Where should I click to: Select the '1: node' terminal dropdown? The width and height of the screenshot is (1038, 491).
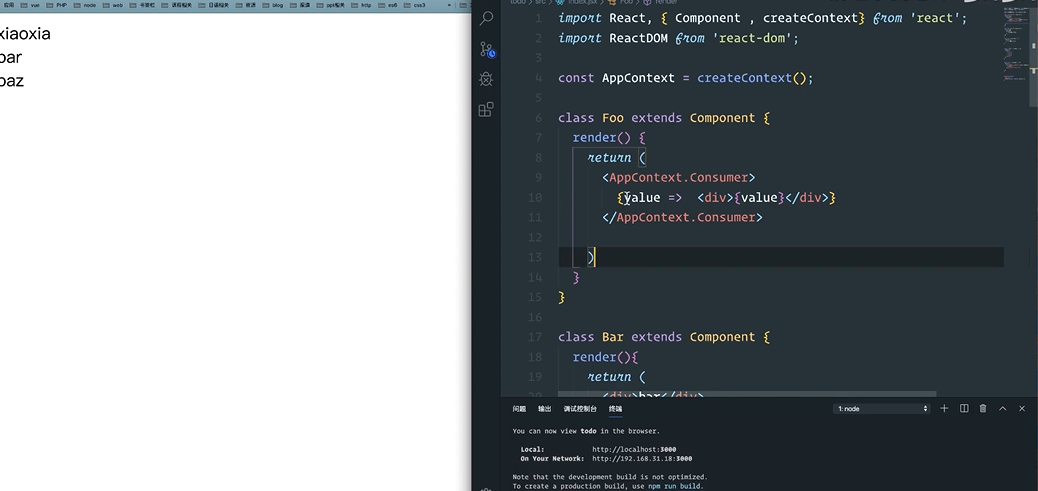(x=881, y=409)
